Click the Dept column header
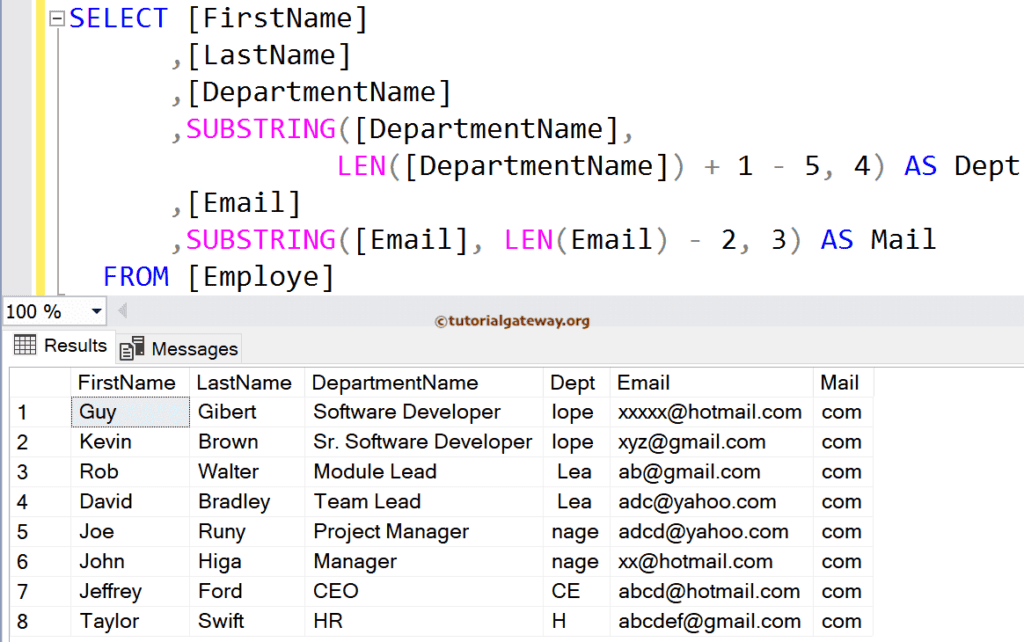 click(575, 382)
